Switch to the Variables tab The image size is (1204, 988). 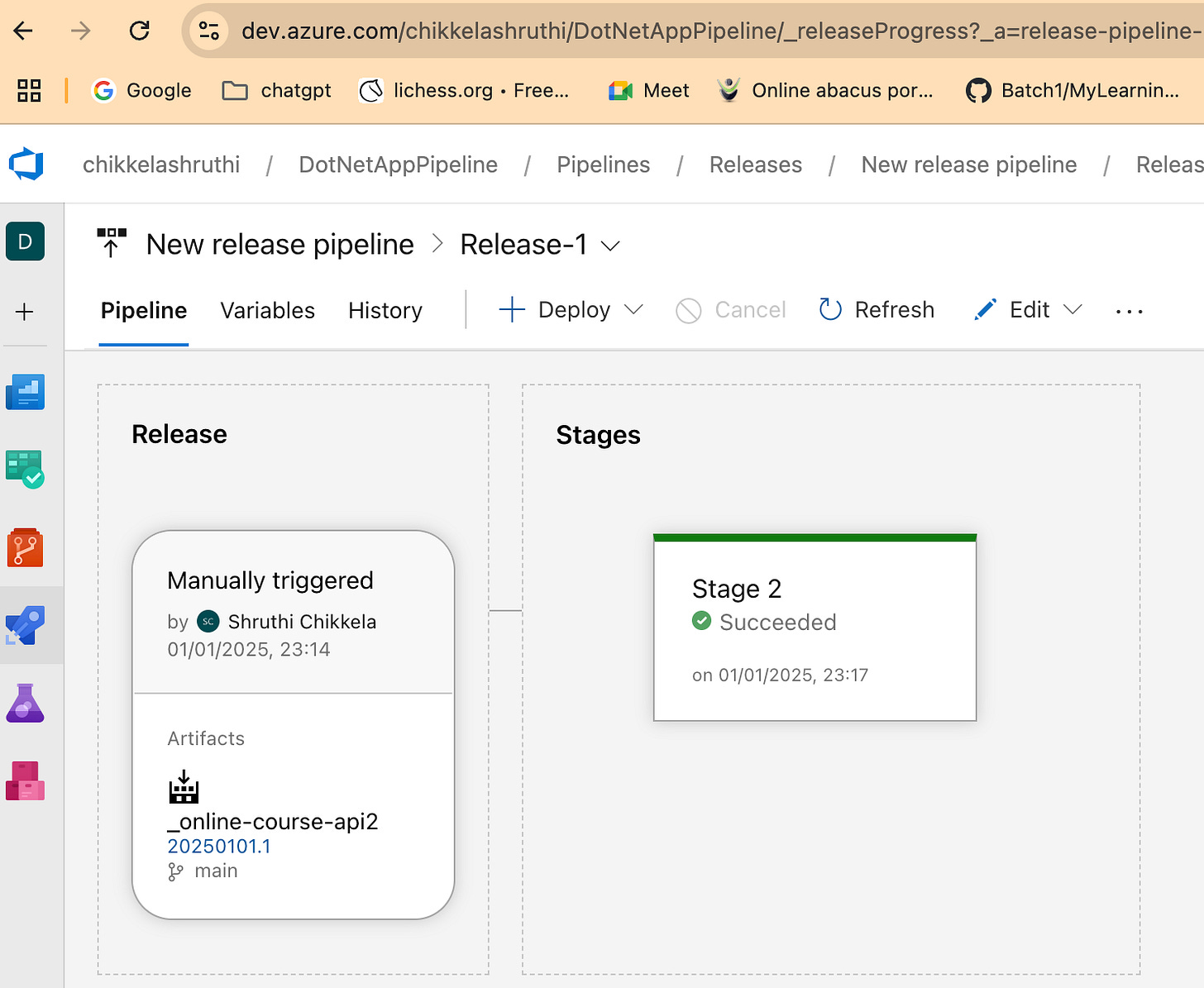[x=267, y=310]
